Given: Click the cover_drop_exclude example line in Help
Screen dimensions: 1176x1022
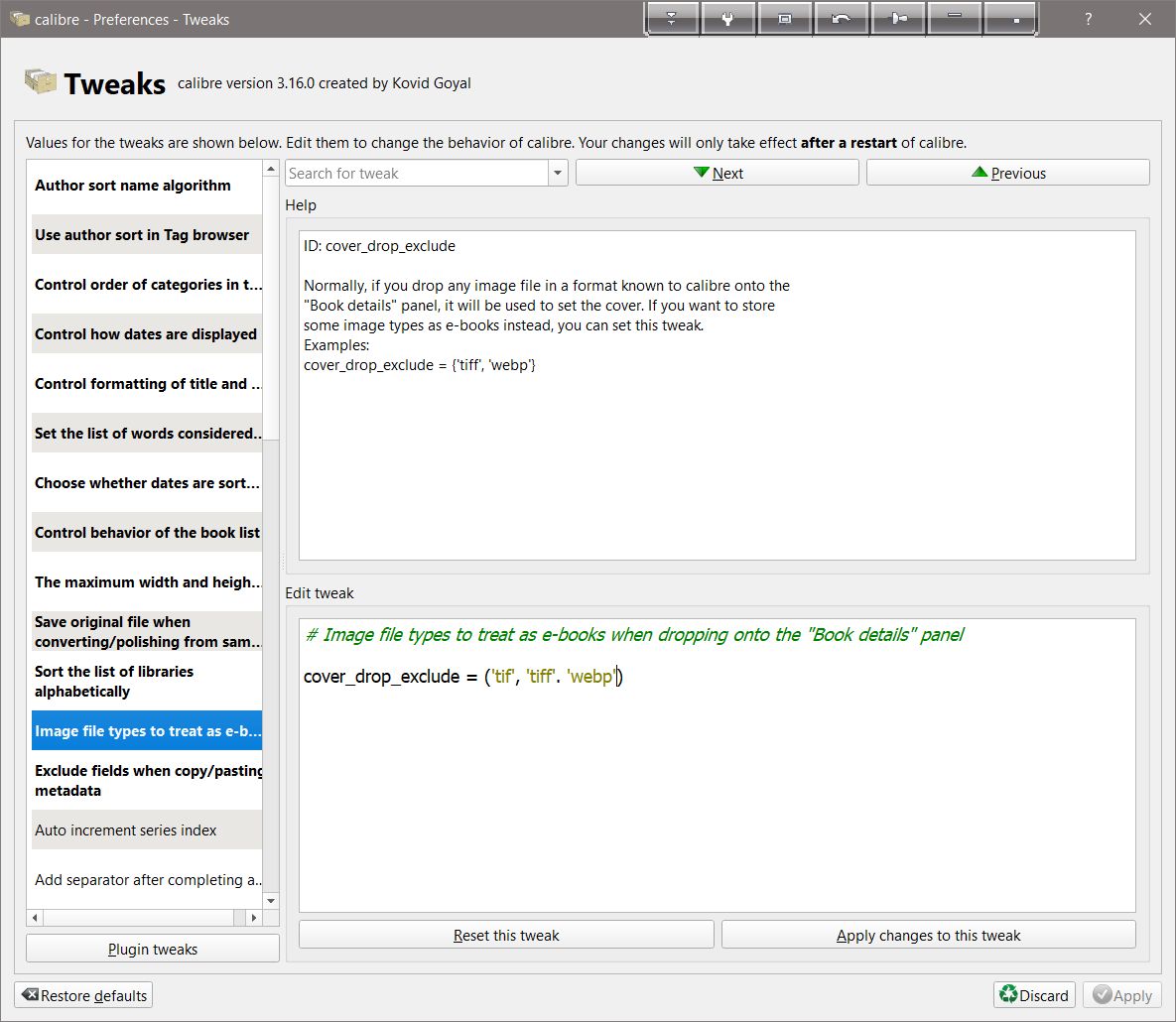Looking at the screenshot, I should (x=419, y=365).
